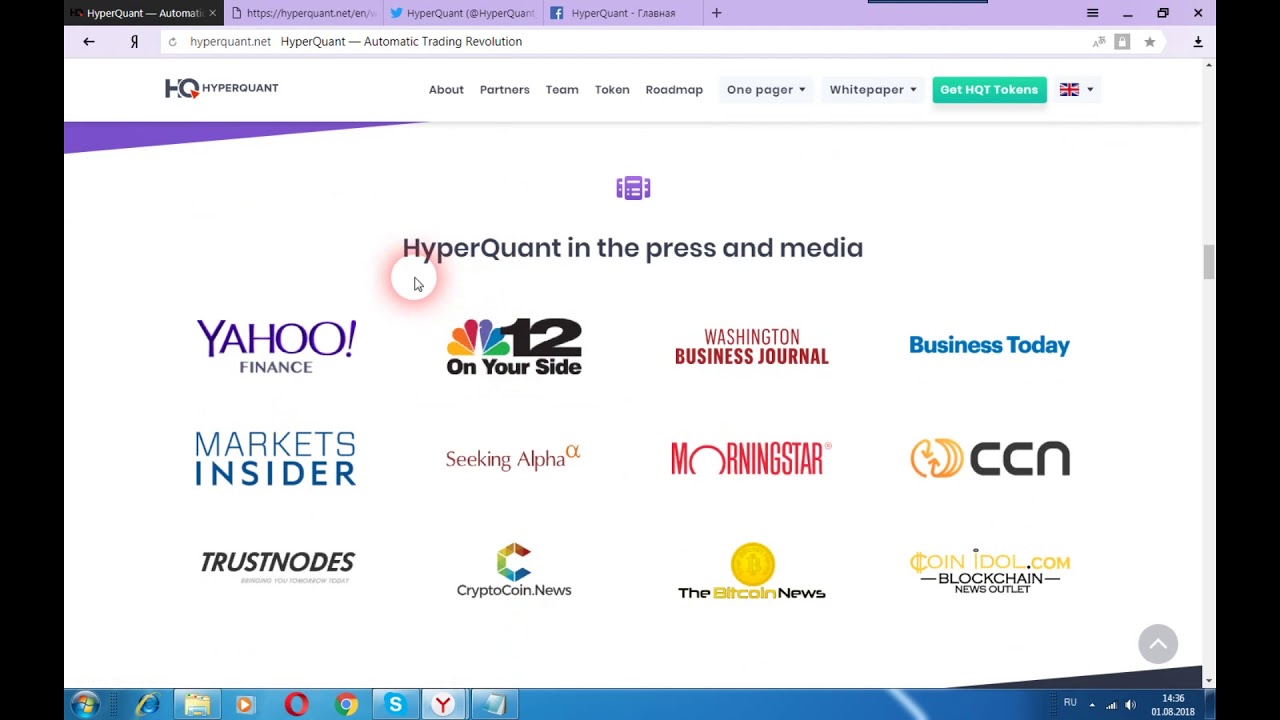Open the CryptoCoin.News logo
Viewport: 1280px width, 720px height.
tap(514, 570)
